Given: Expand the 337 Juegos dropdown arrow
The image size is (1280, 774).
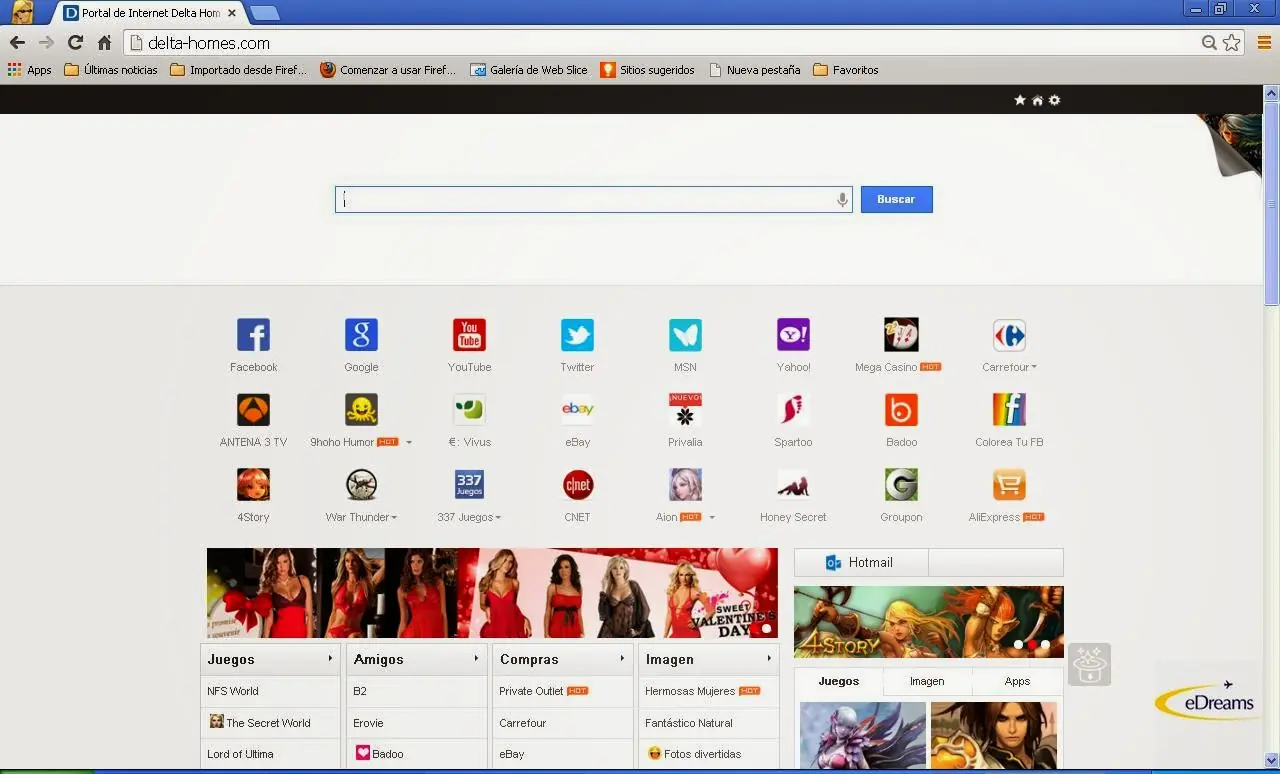Looking at the screenshot, I should click(x=498, y=517).
